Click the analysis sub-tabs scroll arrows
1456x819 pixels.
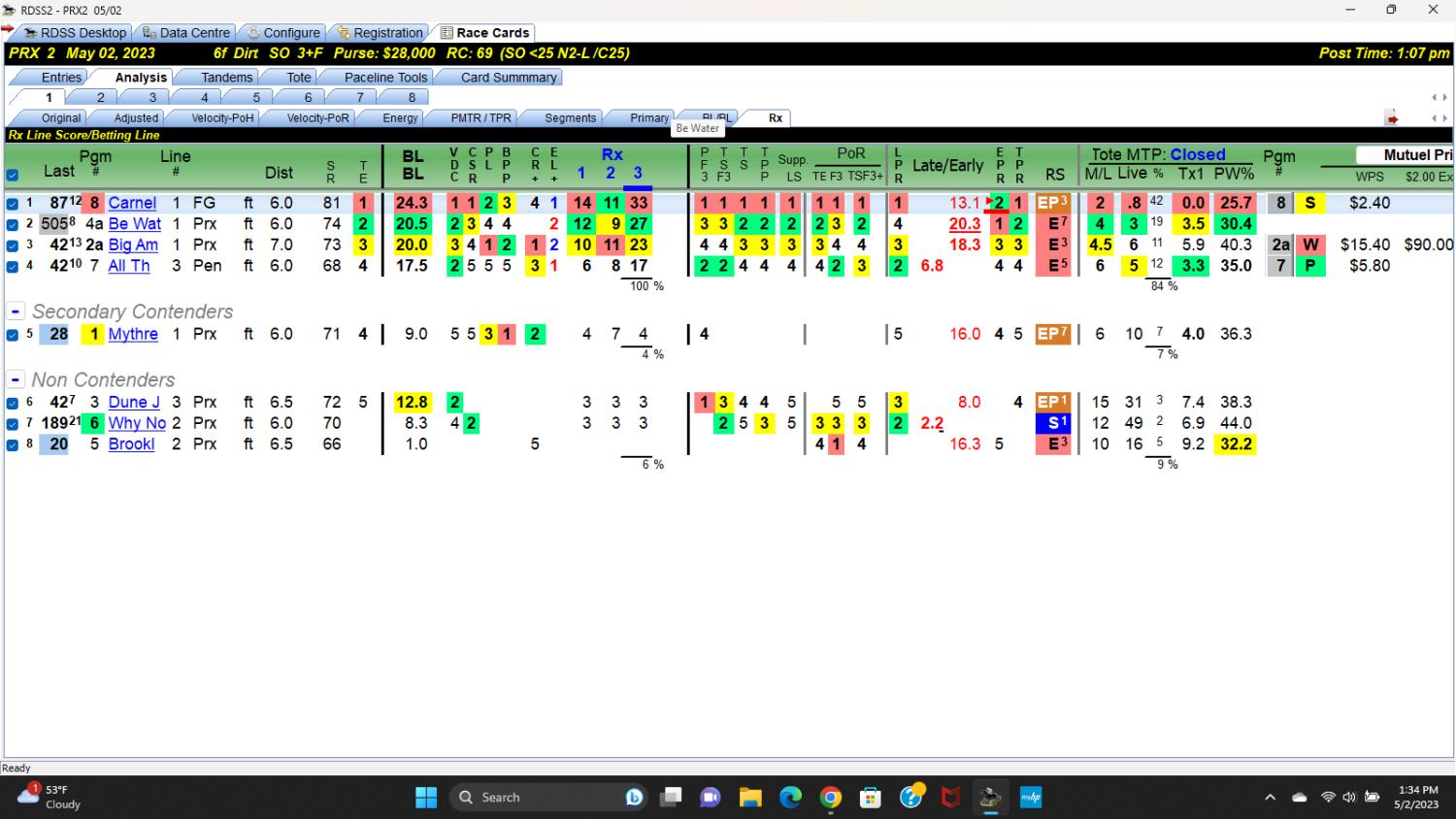(1439, 118)
